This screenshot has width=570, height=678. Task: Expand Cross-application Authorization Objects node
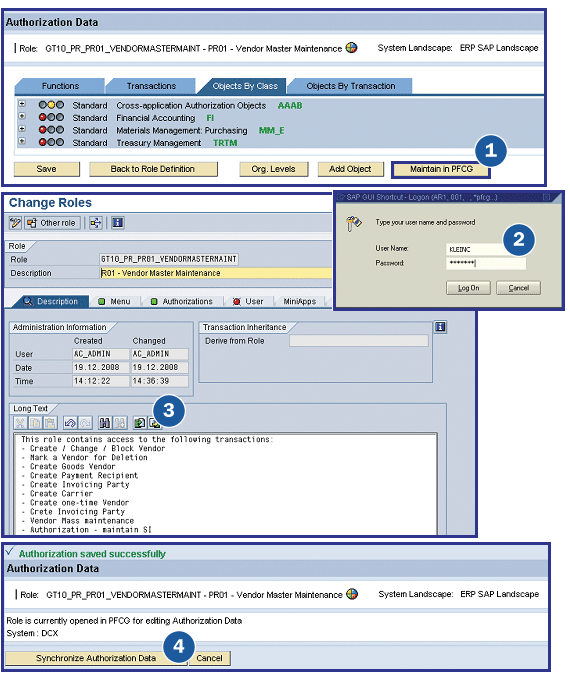[22, 104]
